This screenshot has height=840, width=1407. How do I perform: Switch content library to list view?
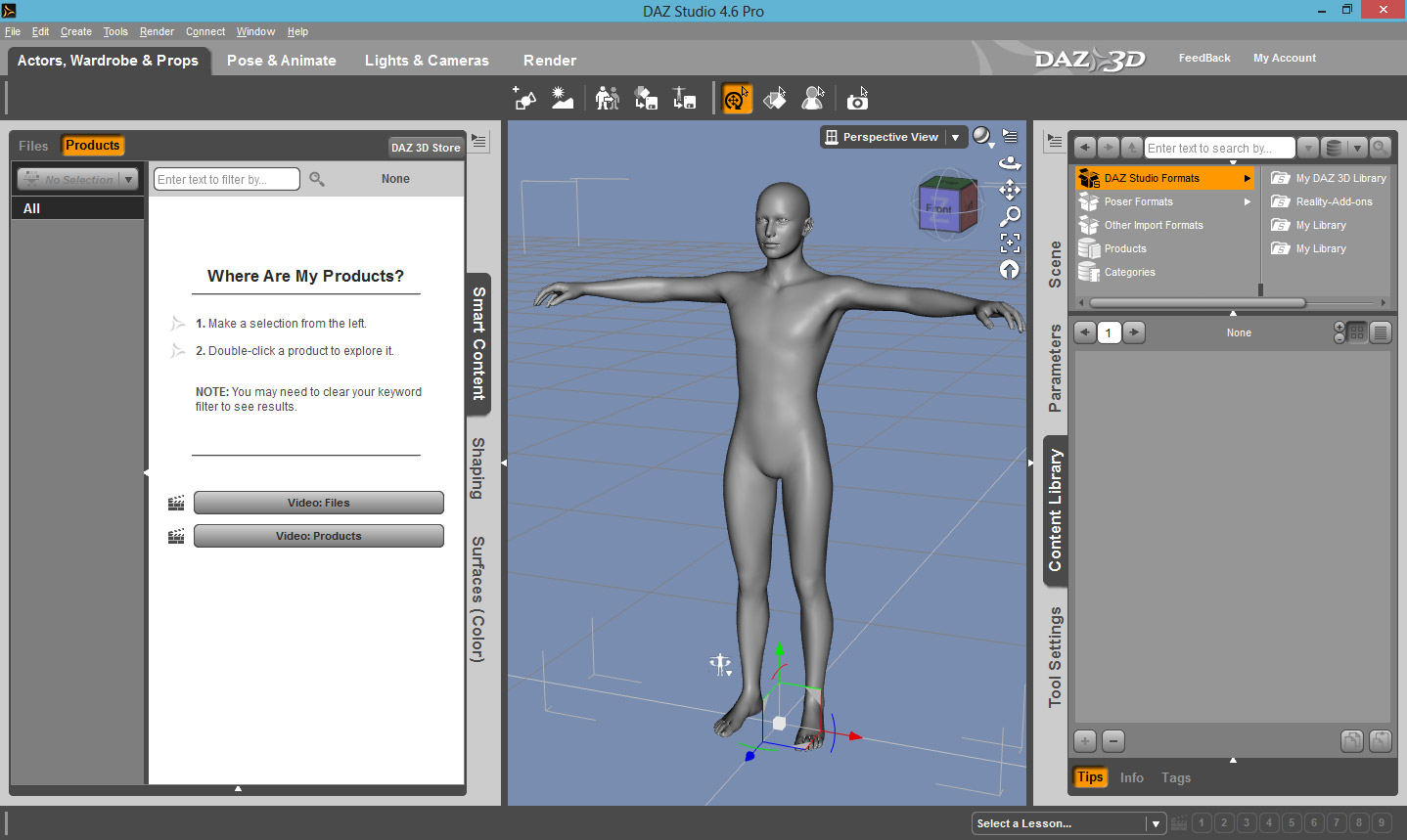1381,332
